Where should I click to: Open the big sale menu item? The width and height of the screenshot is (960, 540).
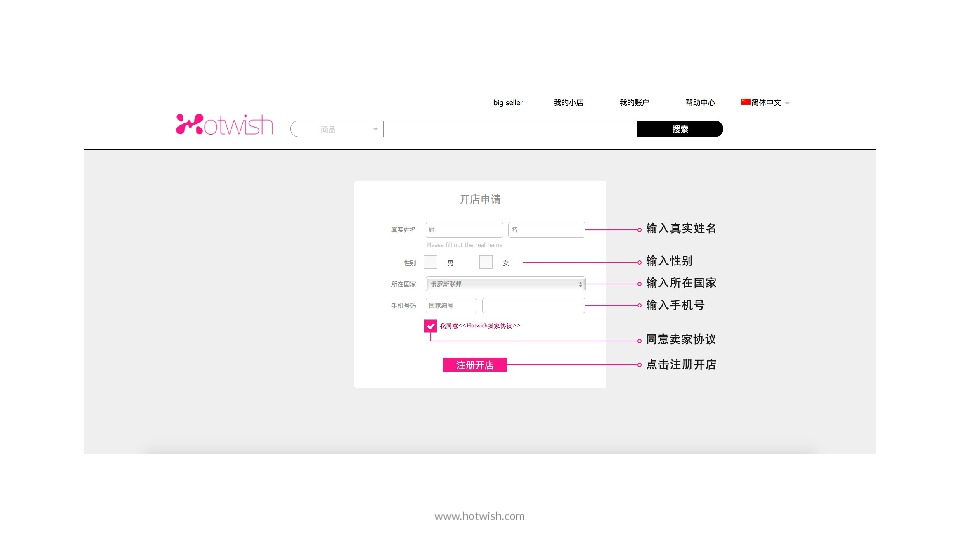tap(508, 102)
